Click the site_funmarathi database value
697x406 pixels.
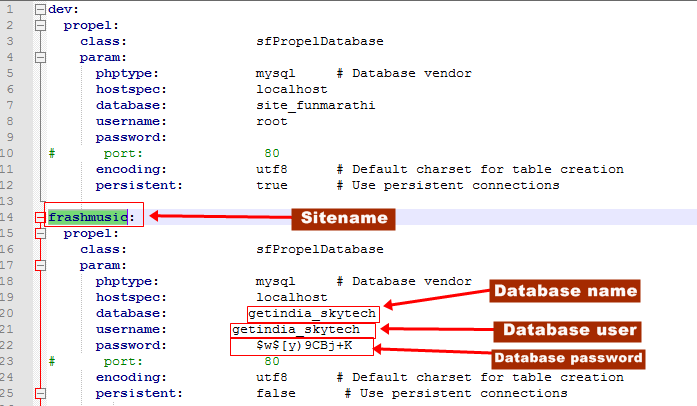(x=316, y=105)
